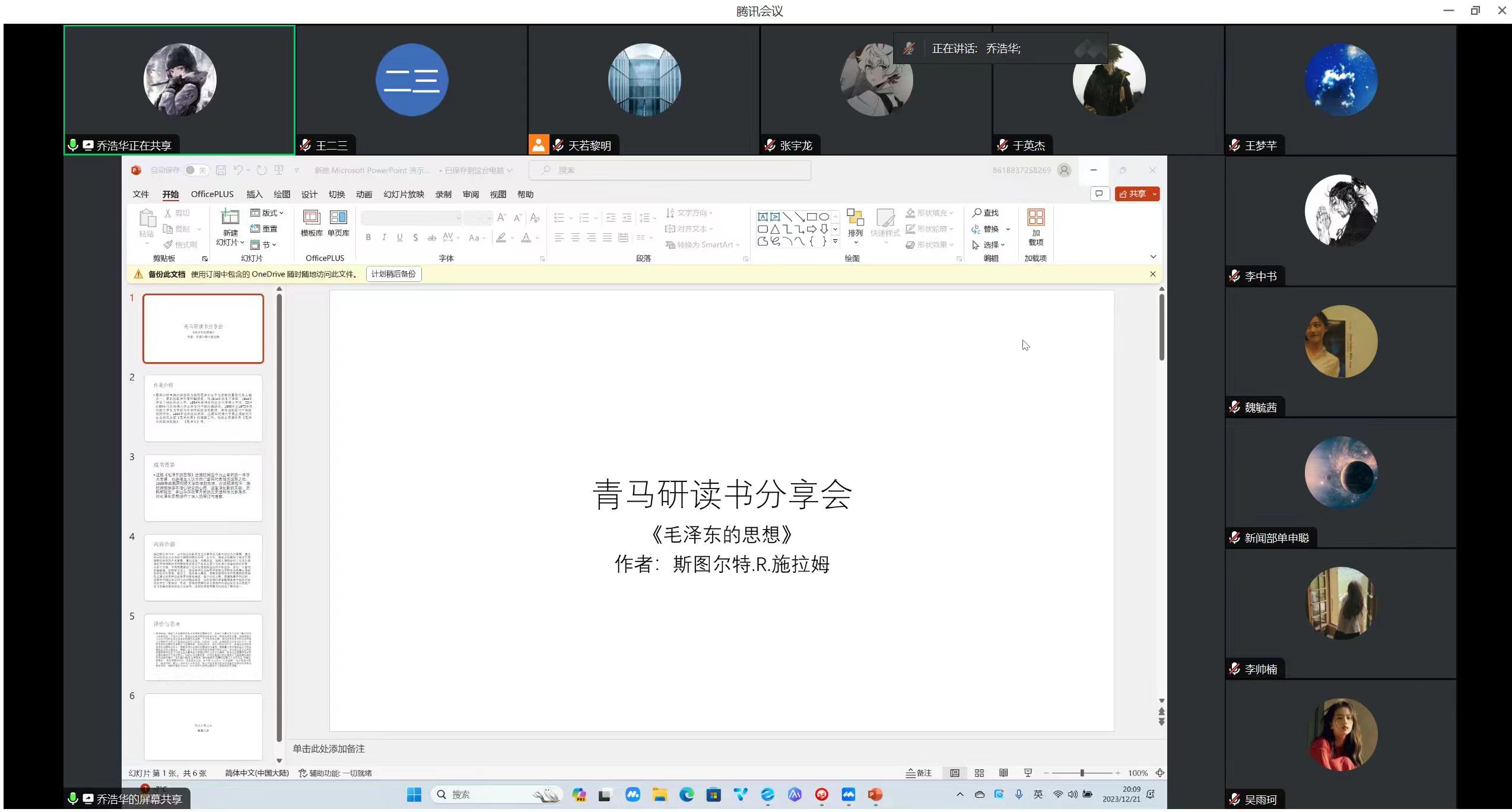1512x812 pixels.
Task: Click start-from-beginning icon in quick access toolbar
Action: tap(279, 170)
